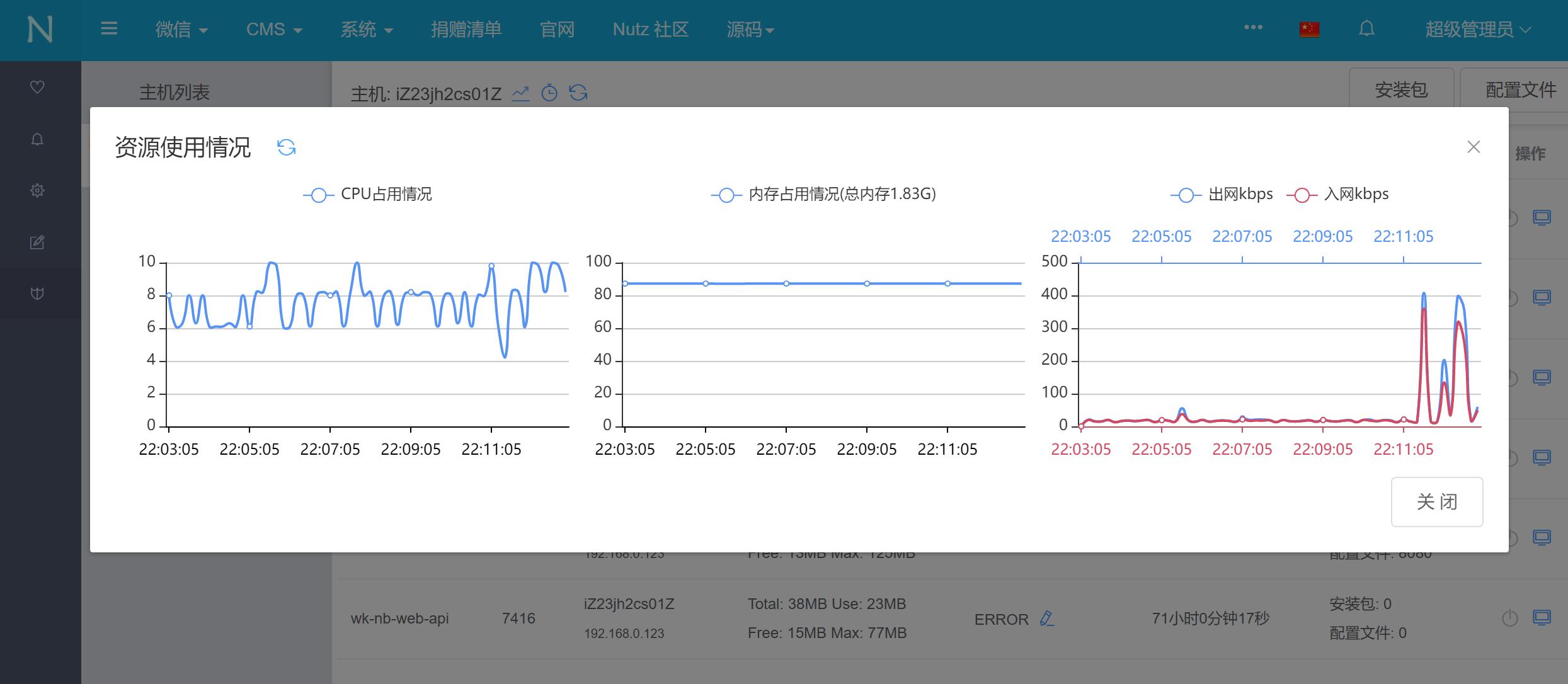Expand the 源码 dropdown menu
The width and height of the screenshot is (1568, 684).
pyautogui.click(x=750, y=30)
